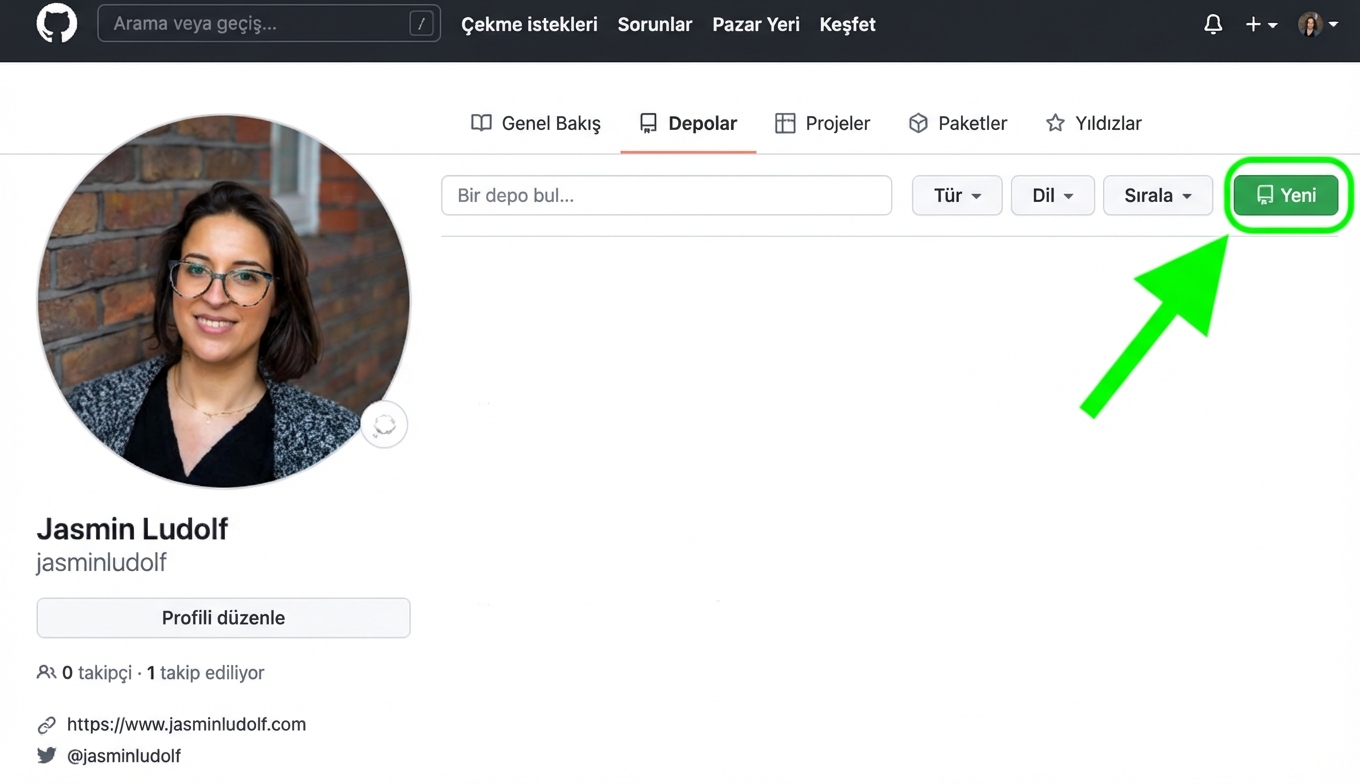Open the Dil filter dropdown
This screenshot has width=1360, height=784.
point(1052,195)
